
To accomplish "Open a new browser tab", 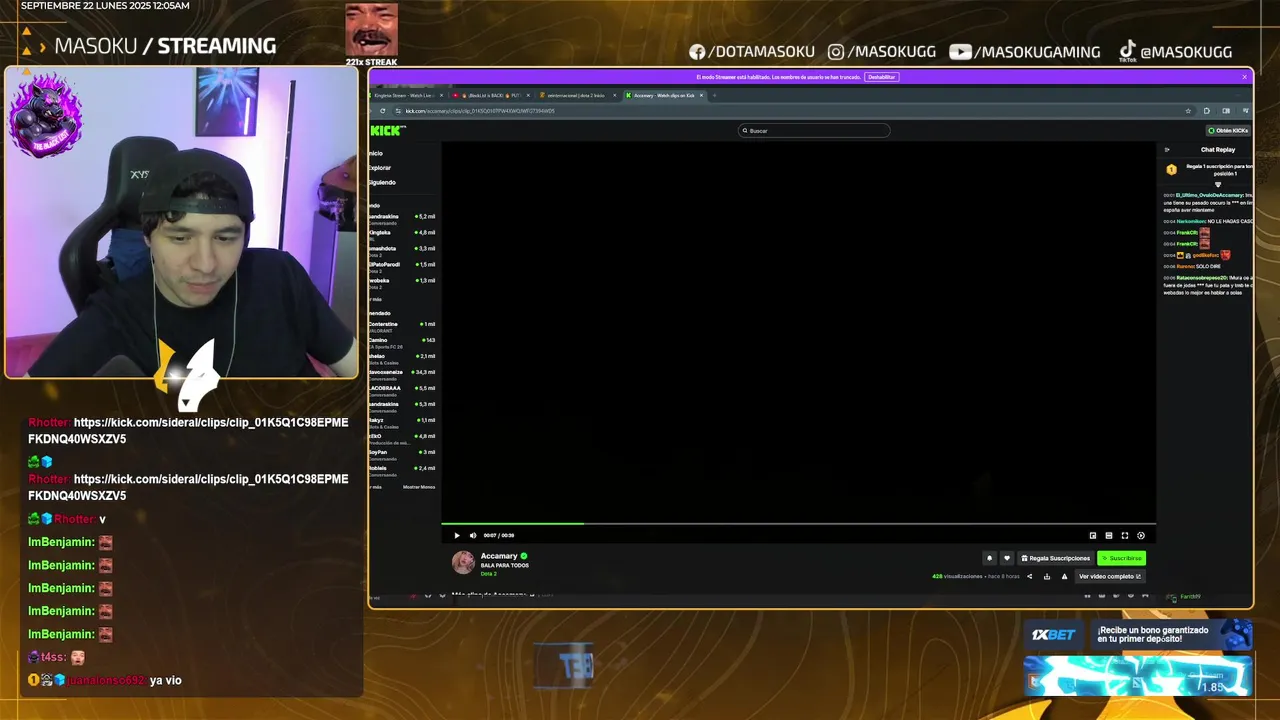I will (x=714, y=95).
